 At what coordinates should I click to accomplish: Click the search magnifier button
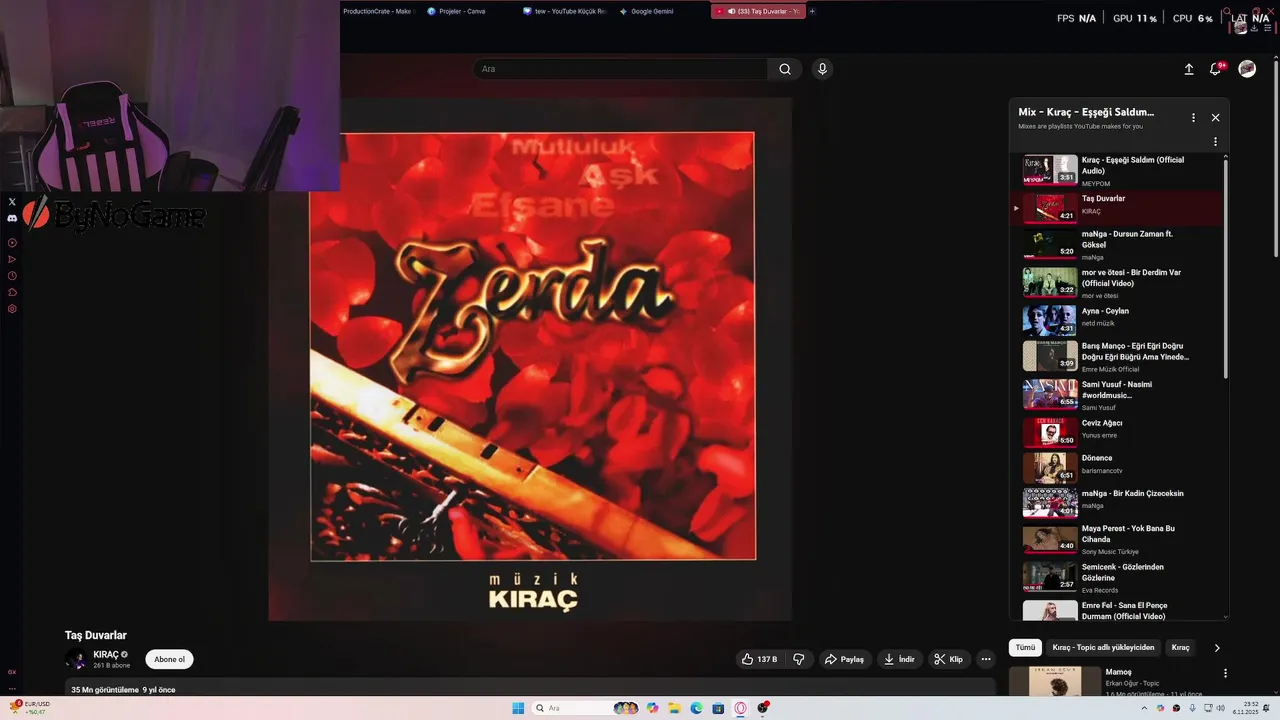click(785, 69)
